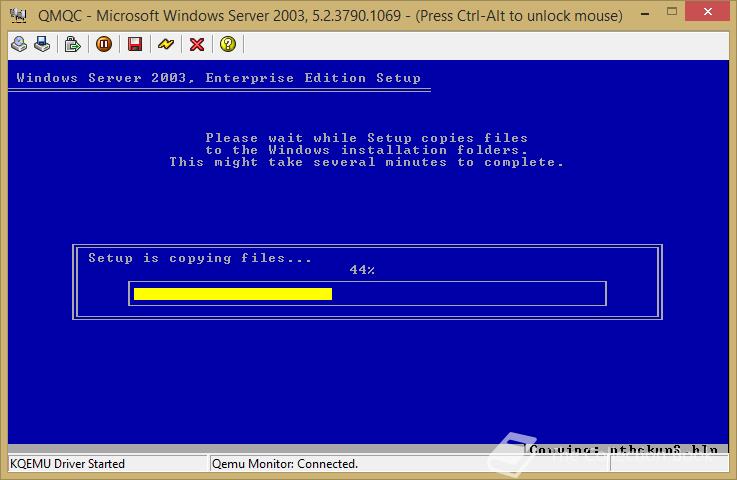The height and width of the screenshot is (480, 737).
Task: Maximize the QMQC window
Action: (x=672, y=12)
